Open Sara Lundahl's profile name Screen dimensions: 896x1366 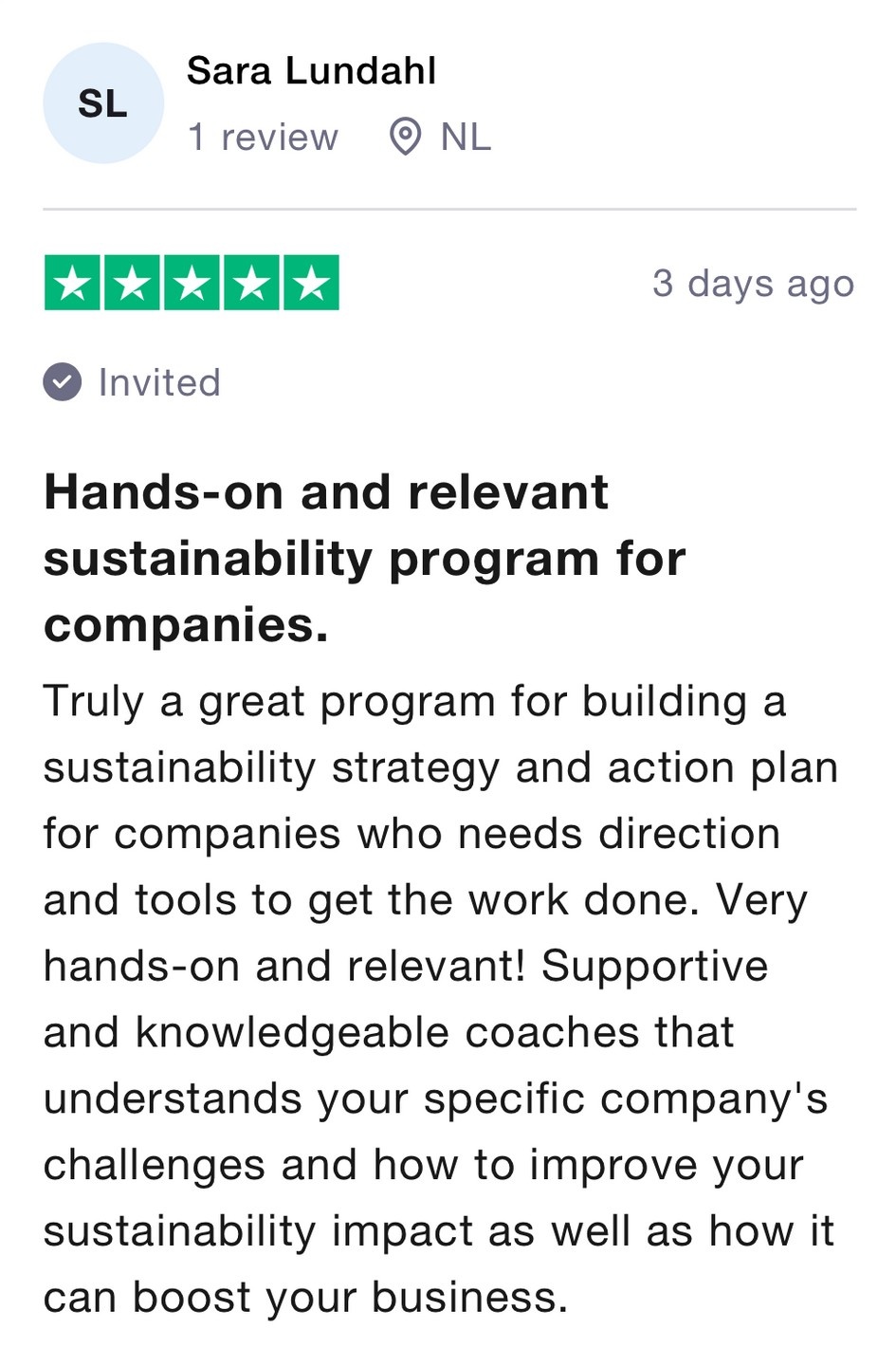(311, 71)
